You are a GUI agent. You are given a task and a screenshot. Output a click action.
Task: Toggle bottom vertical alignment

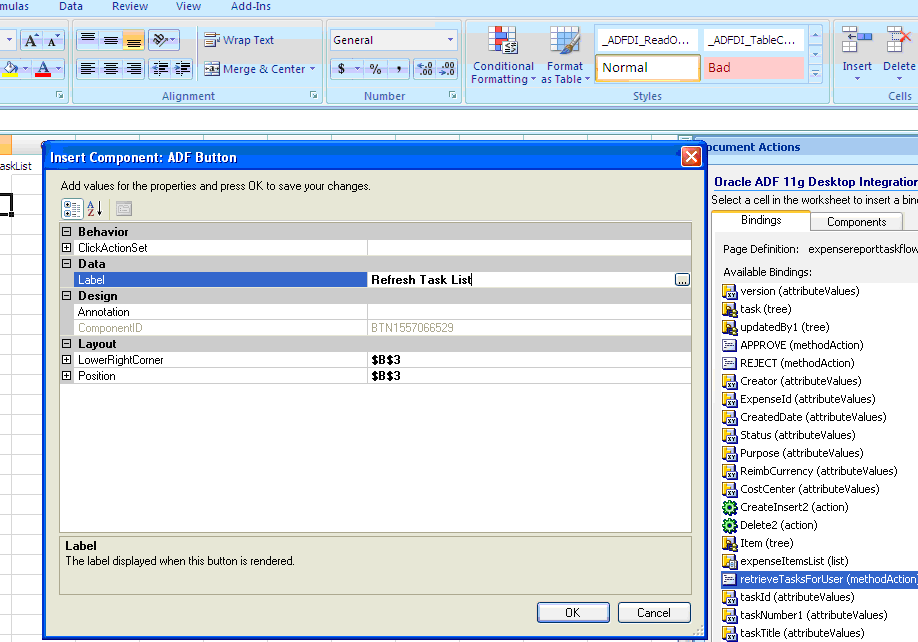point(133,40)
